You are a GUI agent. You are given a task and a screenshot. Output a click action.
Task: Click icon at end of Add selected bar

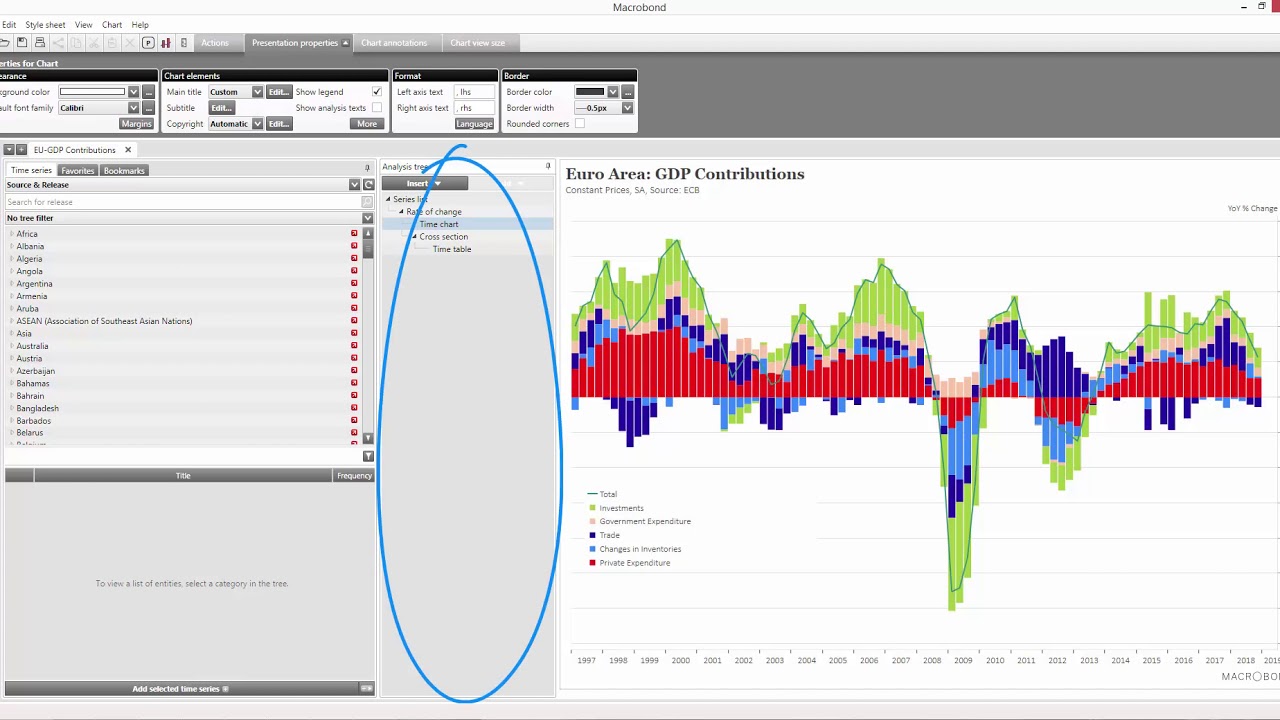click(x=366, y=688)
